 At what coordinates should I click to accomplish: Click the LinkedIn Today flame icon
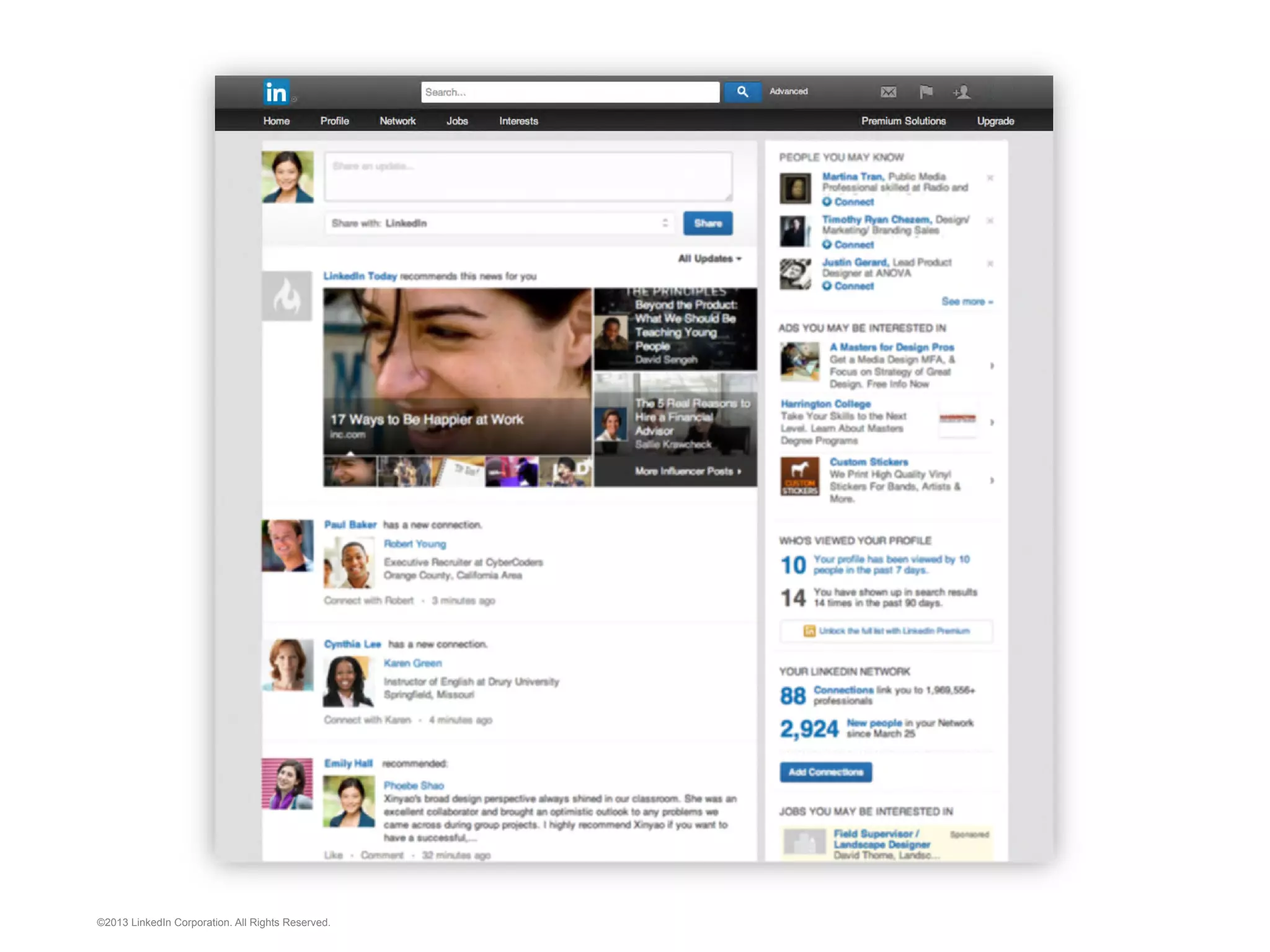pos(286,296)
